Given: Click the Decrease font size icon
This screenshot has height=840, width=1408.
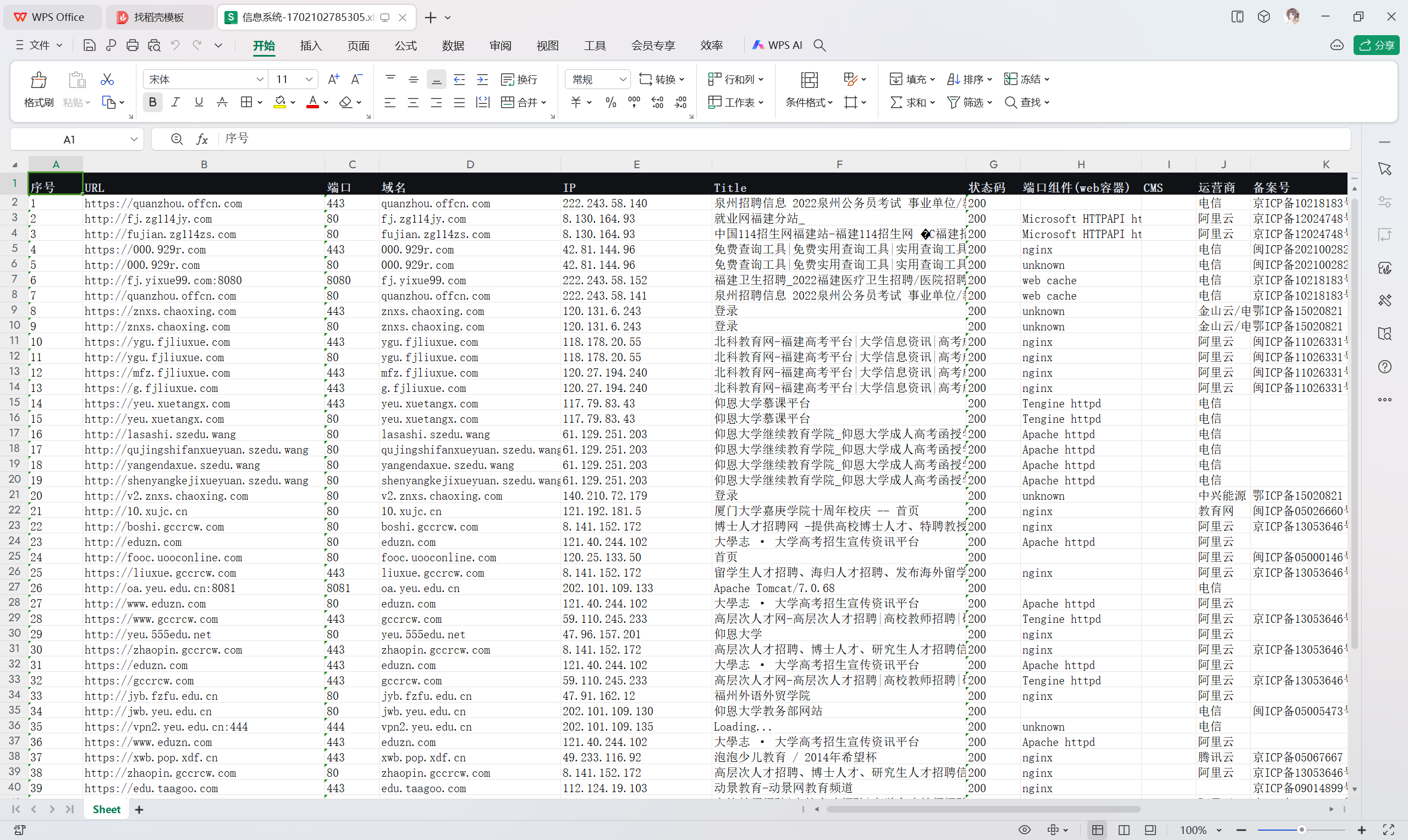Looking at the screenshot, I should pos(358,79).
